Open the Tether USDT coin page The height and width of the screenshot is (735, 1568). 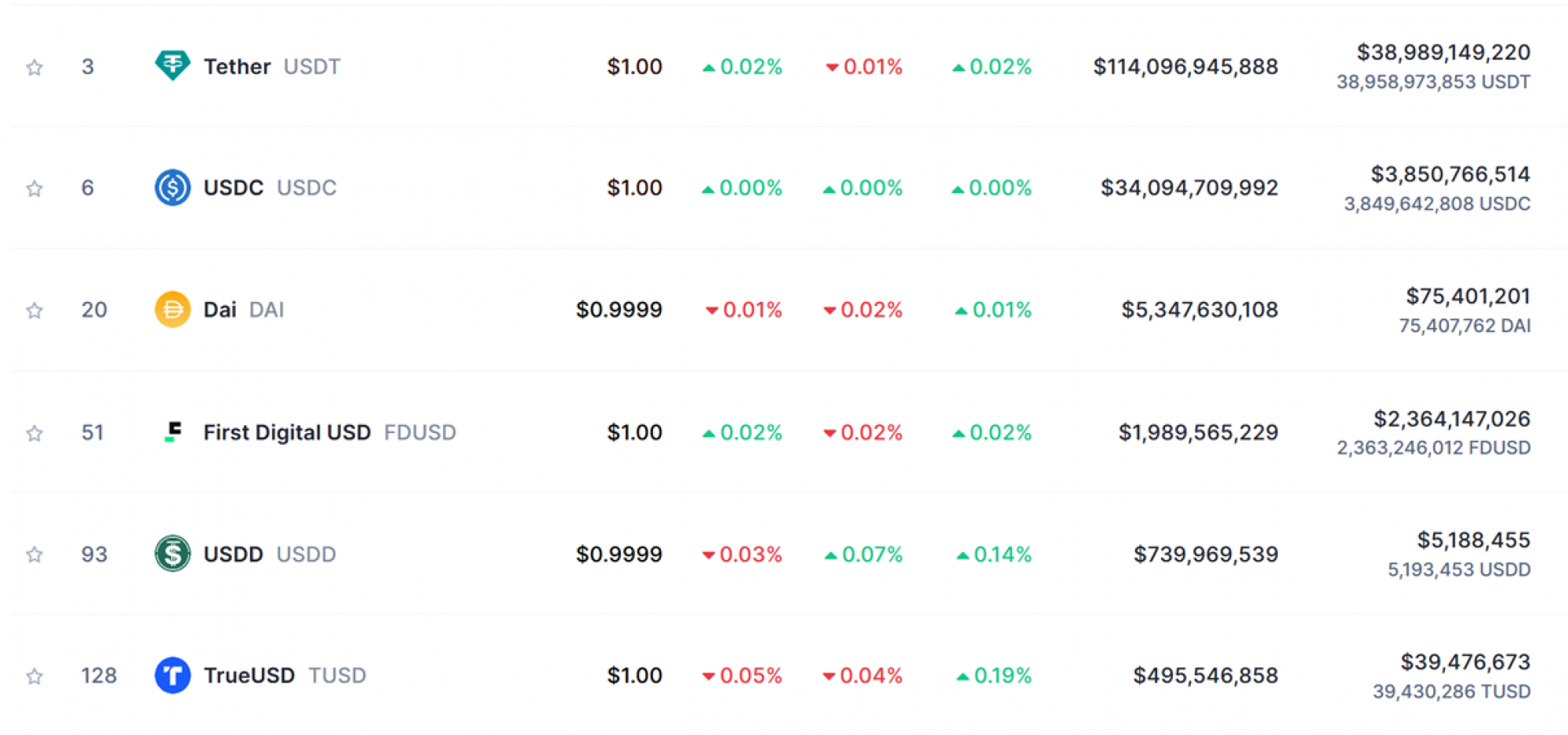[x=272, y=67]
